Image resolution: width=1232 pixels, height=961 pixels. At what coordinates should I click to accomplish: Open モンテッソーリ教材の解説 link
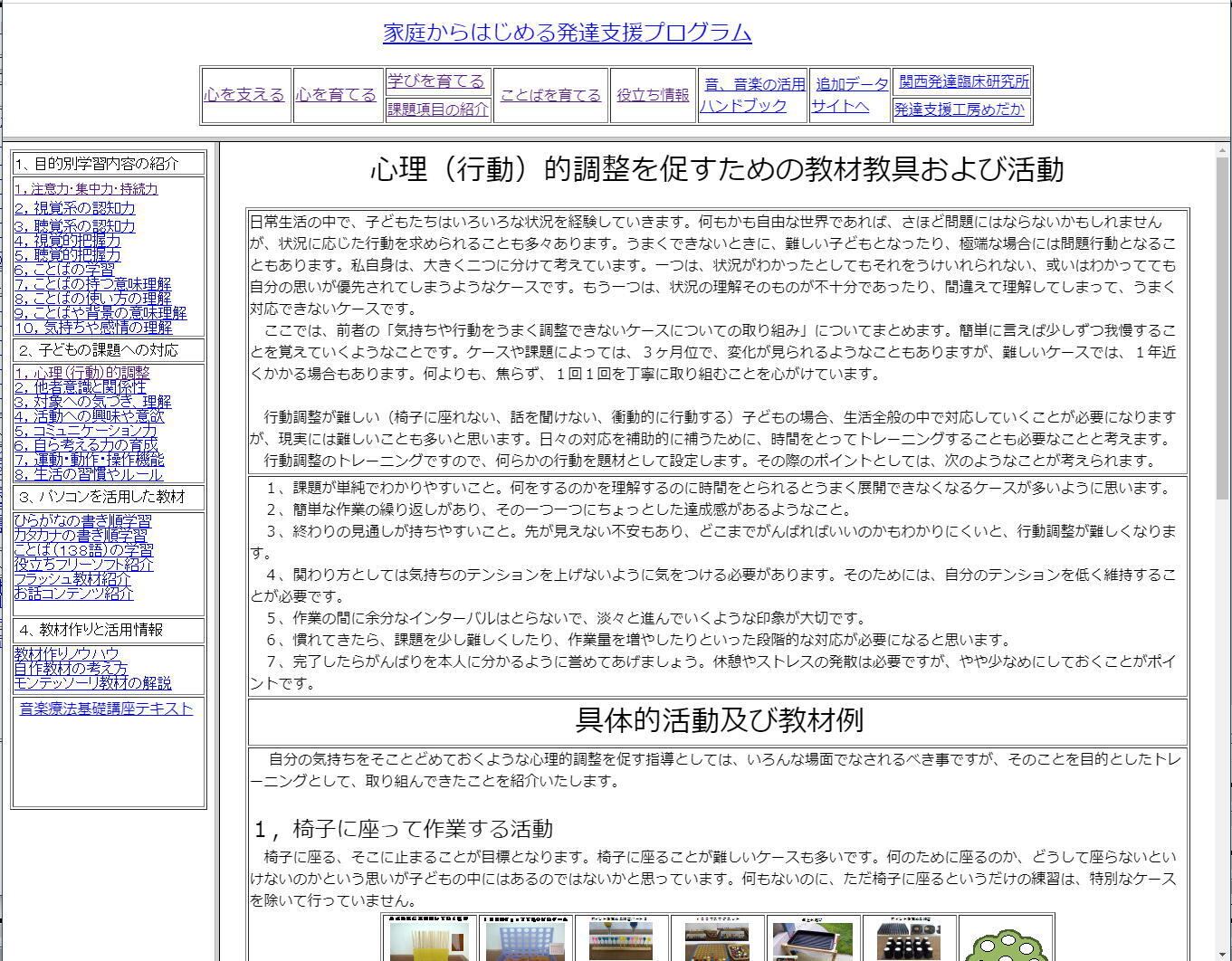pos(92,683)
